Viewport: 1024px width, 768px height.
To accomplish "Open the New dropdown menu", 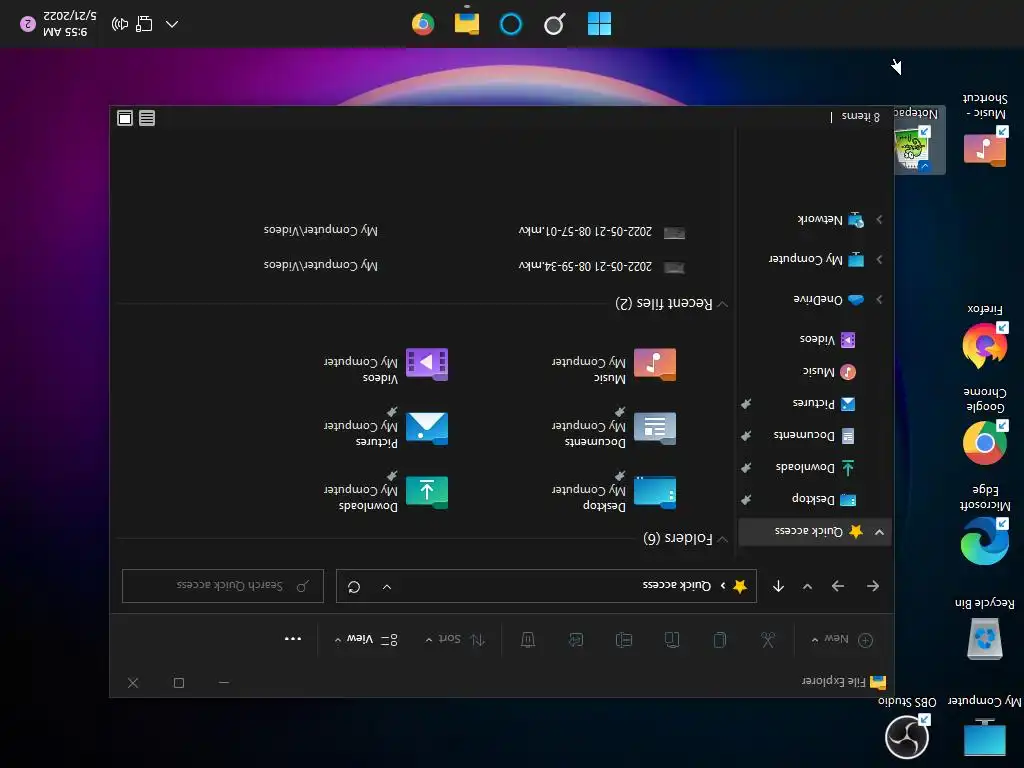I will [x=842, y=639].
